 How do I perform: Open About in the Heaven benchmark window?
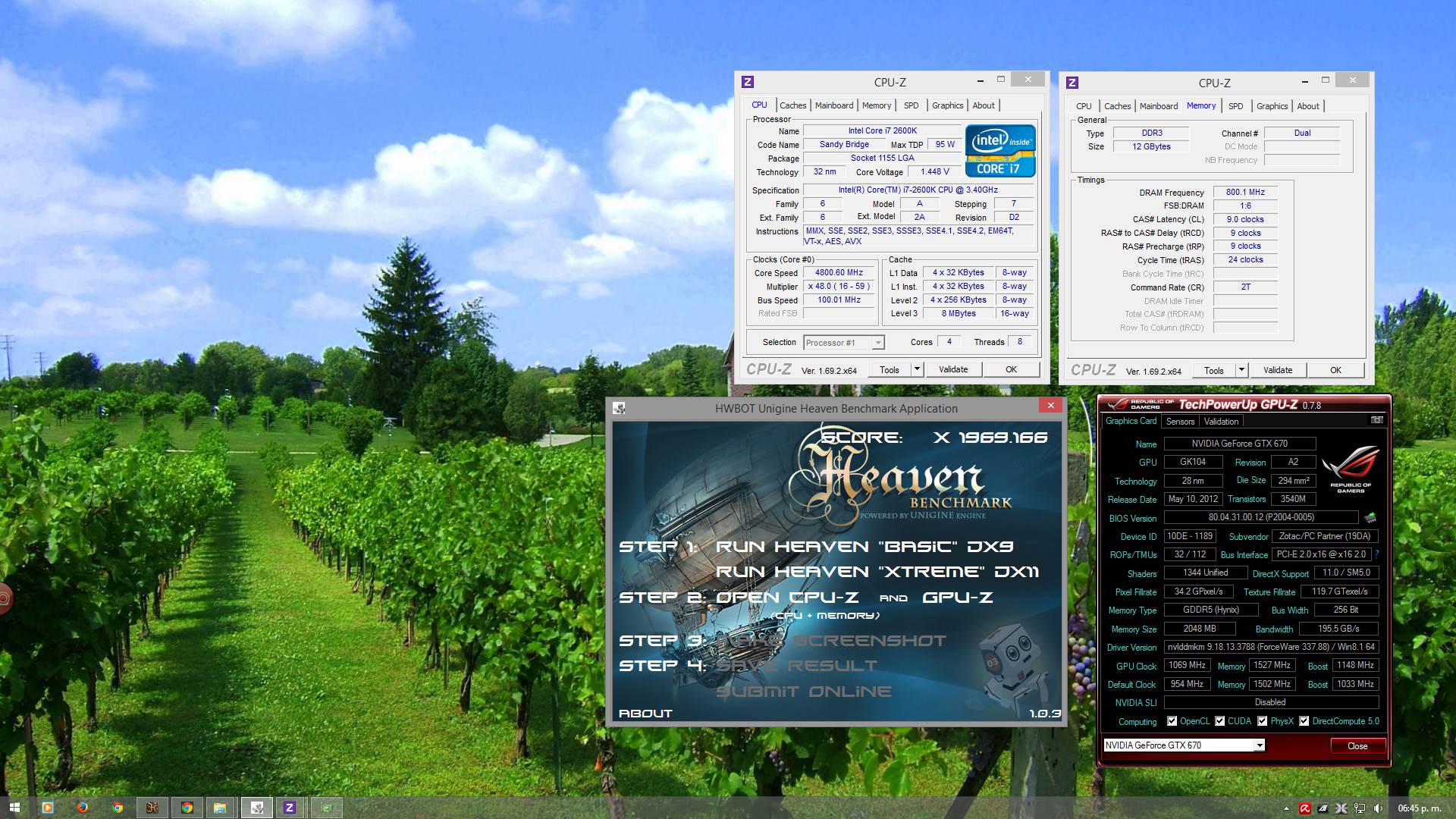pos(645,714)
